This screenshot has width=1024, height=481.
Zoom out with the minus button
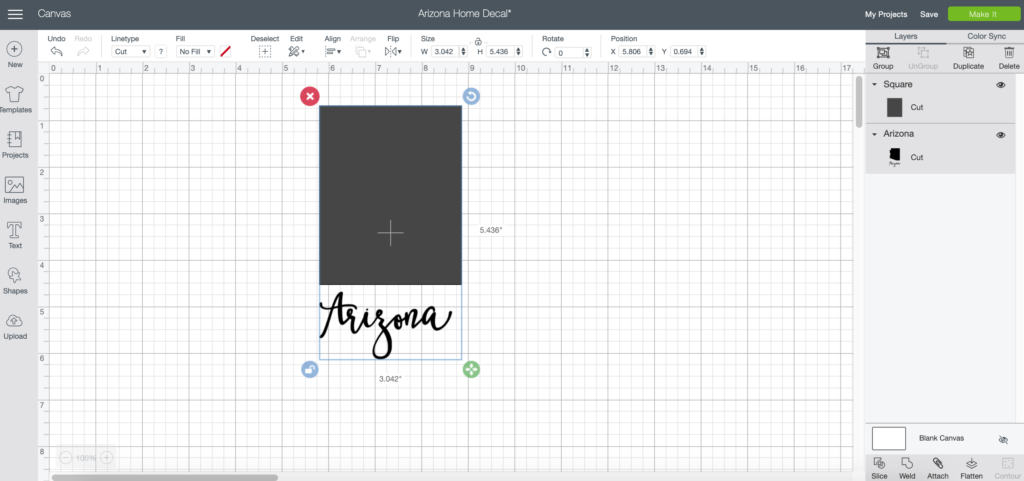pyautogui.click(x=66, y=458)
